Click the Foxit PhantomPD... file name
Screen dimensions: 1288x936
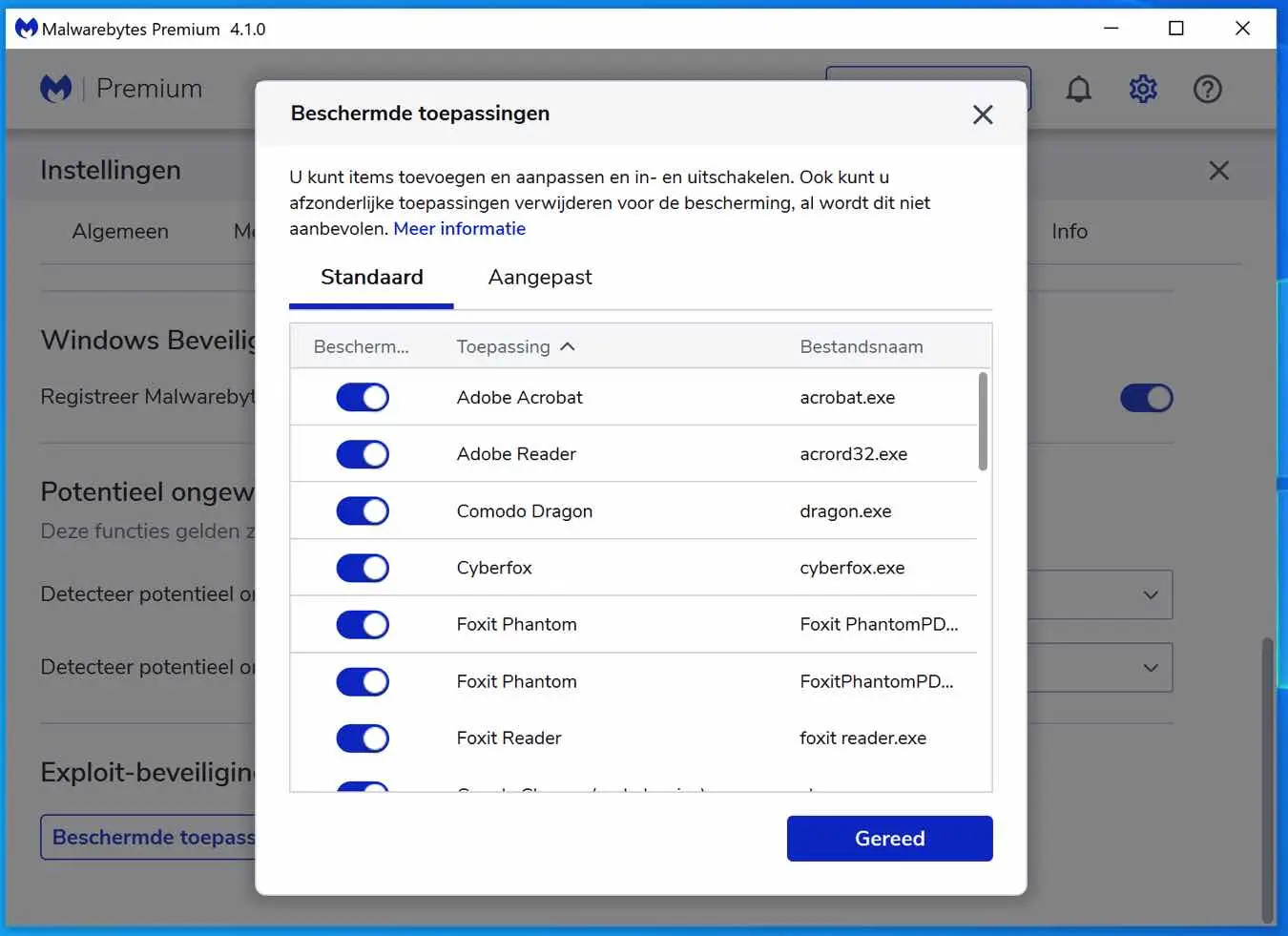(879, 625)
